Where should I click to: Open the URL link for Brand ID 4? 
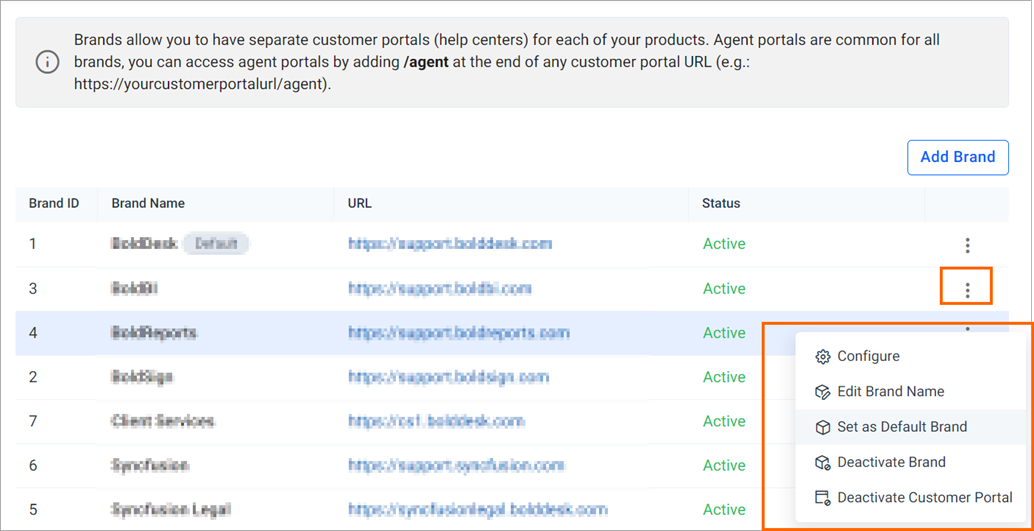(459, 333)
